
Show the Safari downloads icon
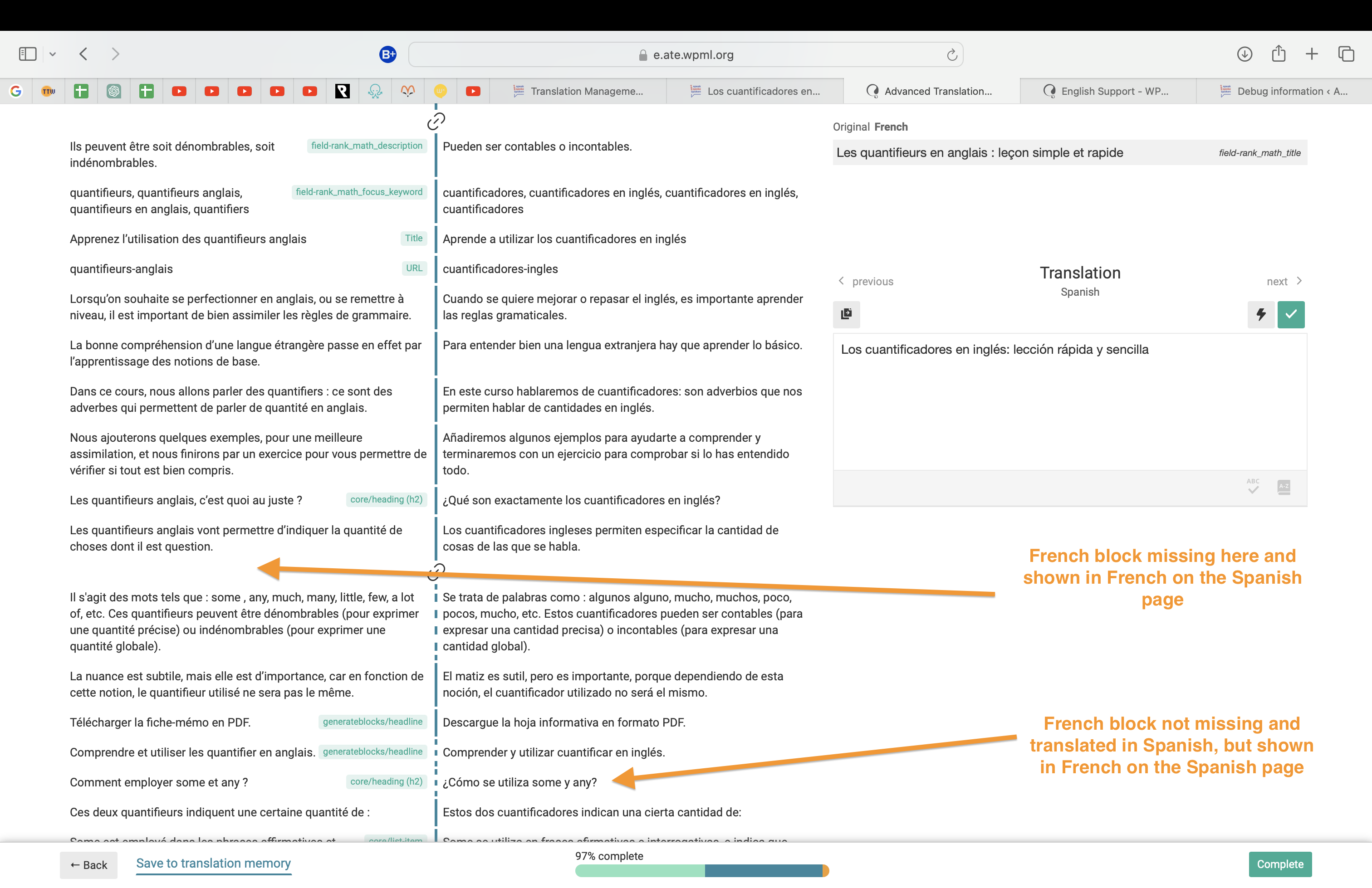point(1245,54)
